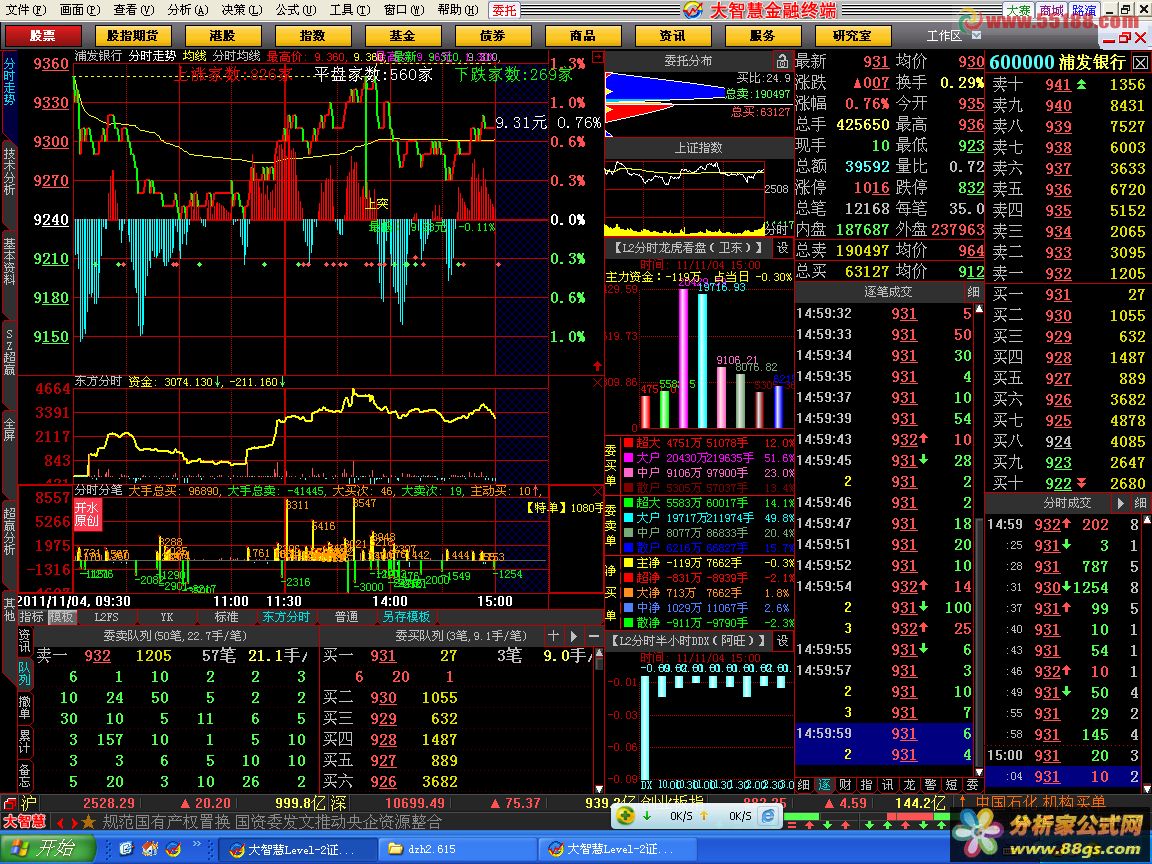This screenshot has width=1152, height=864.
Task: Switch to 东方分时 template
Action: 287,617
